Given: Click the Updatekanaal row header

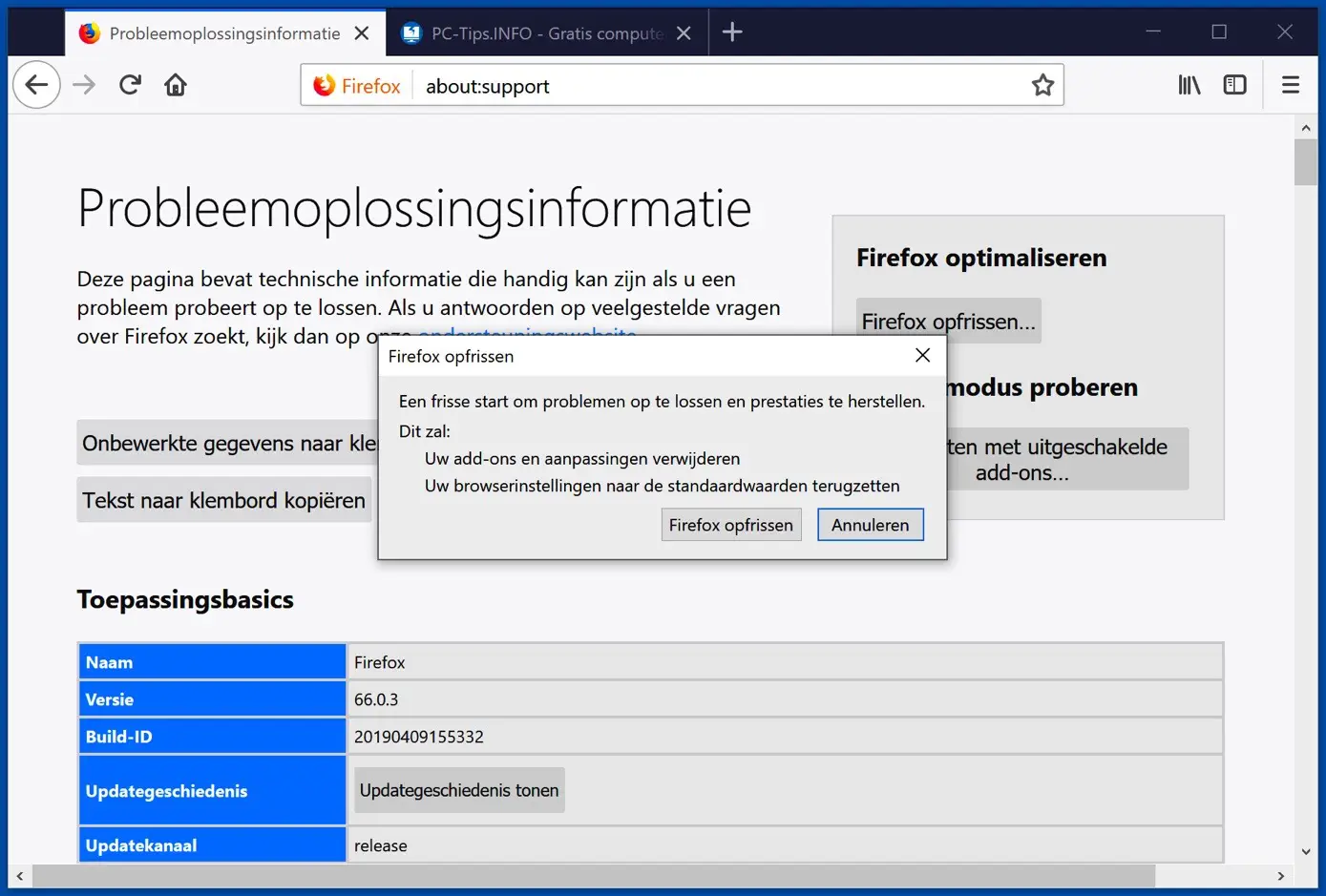Looking at the screenshot, I should [212, 844].
